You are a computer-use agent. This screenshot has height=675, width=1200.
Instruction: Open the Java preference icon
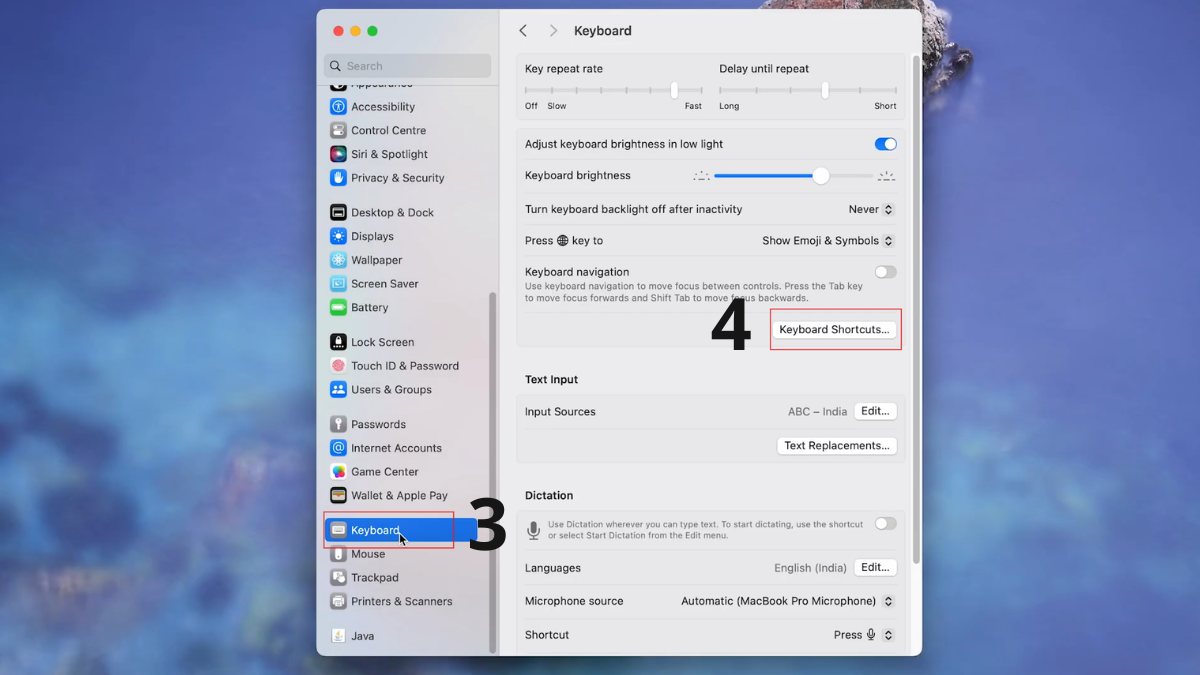pos(338,636)
